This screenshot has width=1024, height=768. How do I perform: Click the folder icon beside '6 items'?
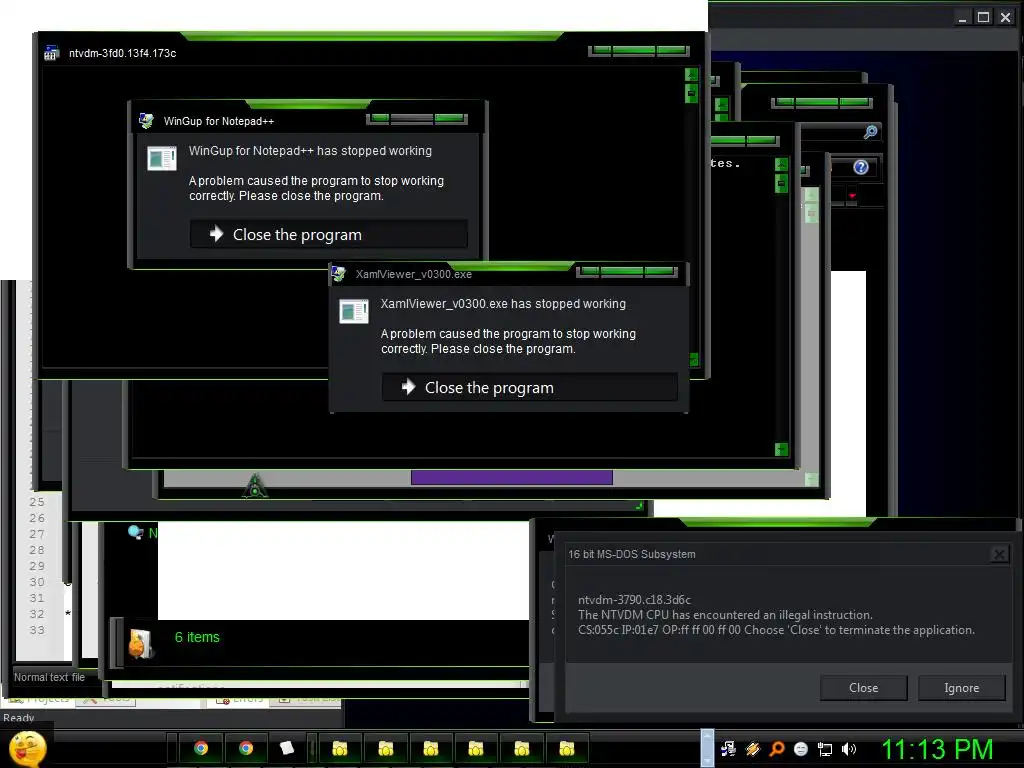pyautogui.click(x=140, y=643)
